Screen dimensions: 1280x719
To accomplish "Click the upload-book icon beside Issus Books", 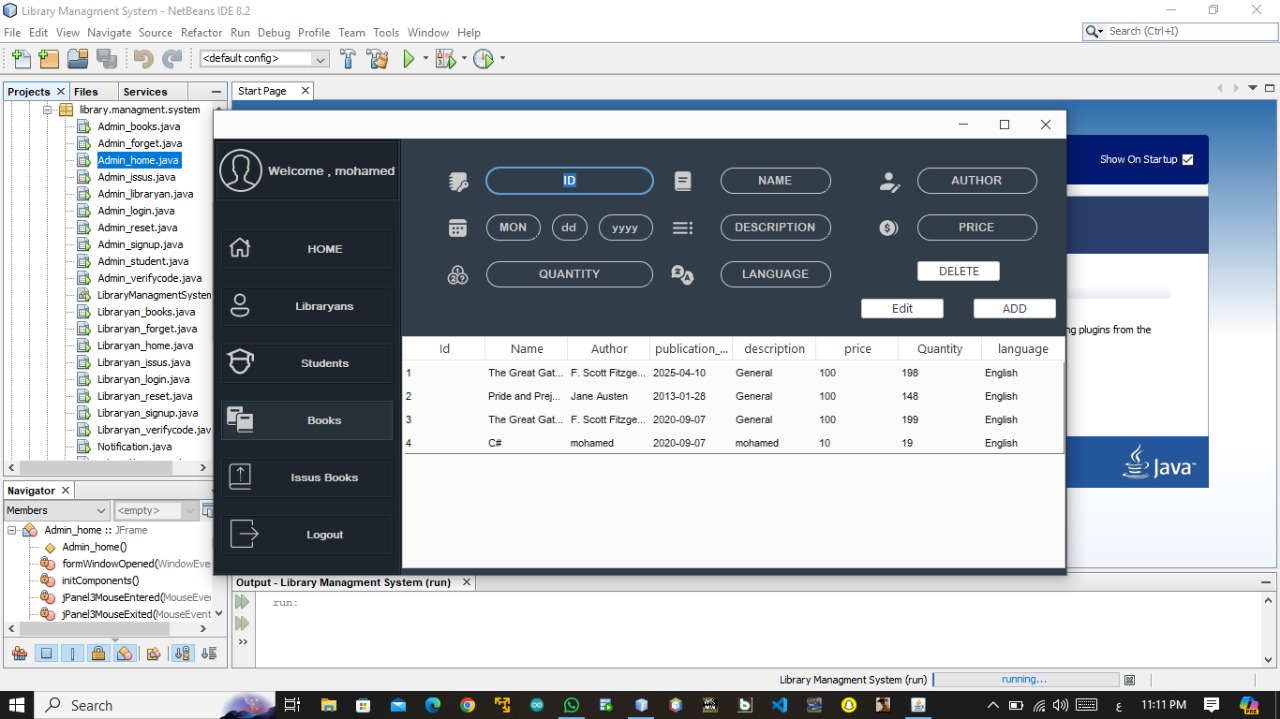I will click(240, 476).
